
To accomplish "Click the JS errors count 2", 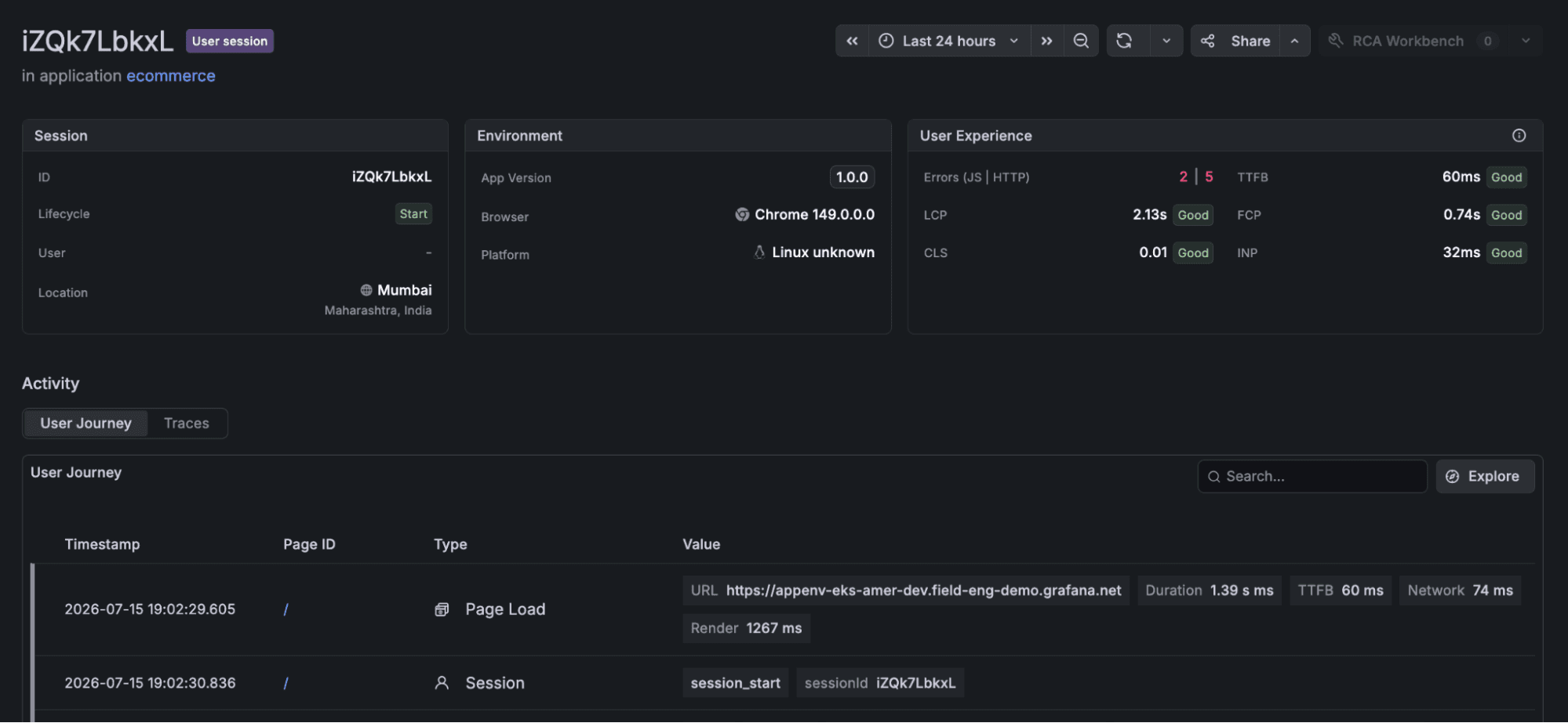I will (1183, 177).
